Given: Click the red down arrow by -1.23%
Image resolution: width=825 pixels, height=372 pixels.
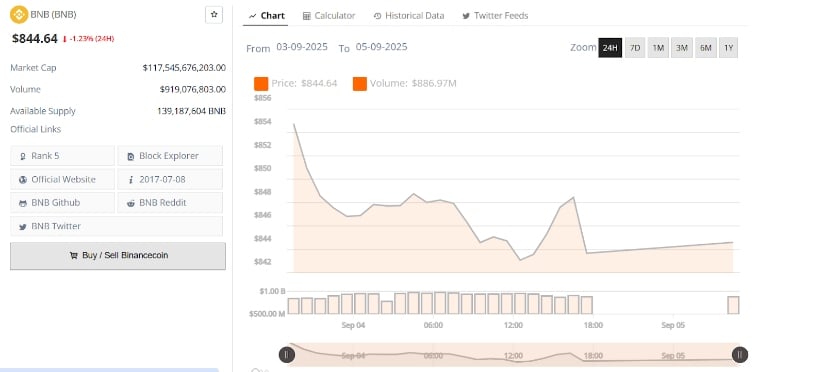Looking at the screenshot, I should pyautogui.click(x=65, y=39).
